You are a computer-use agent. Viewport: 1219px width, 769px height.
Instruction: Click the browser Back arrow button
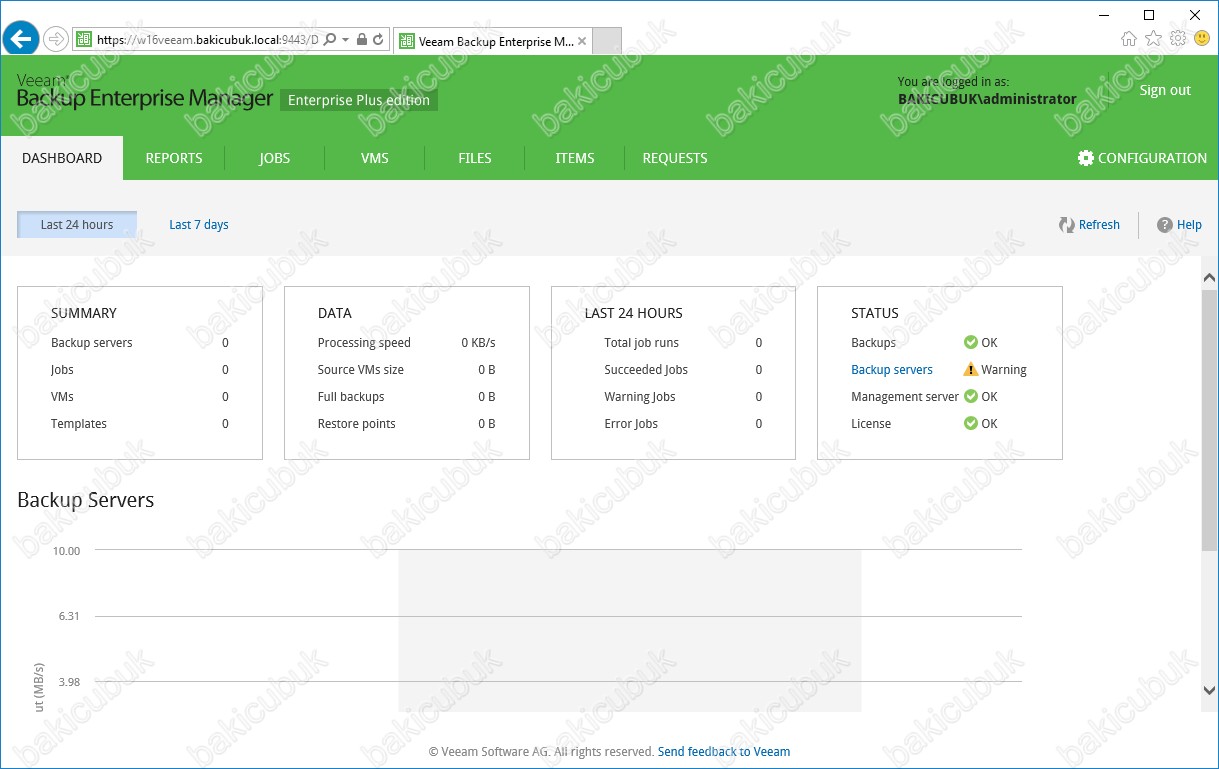pos(21,39)
